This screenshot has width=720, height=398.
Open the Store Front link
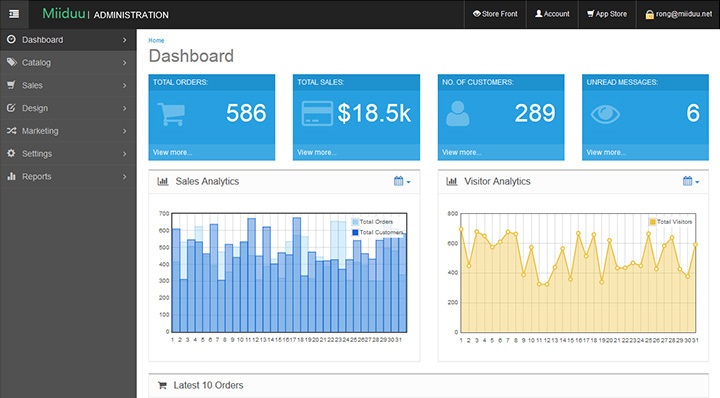(495, 14)
